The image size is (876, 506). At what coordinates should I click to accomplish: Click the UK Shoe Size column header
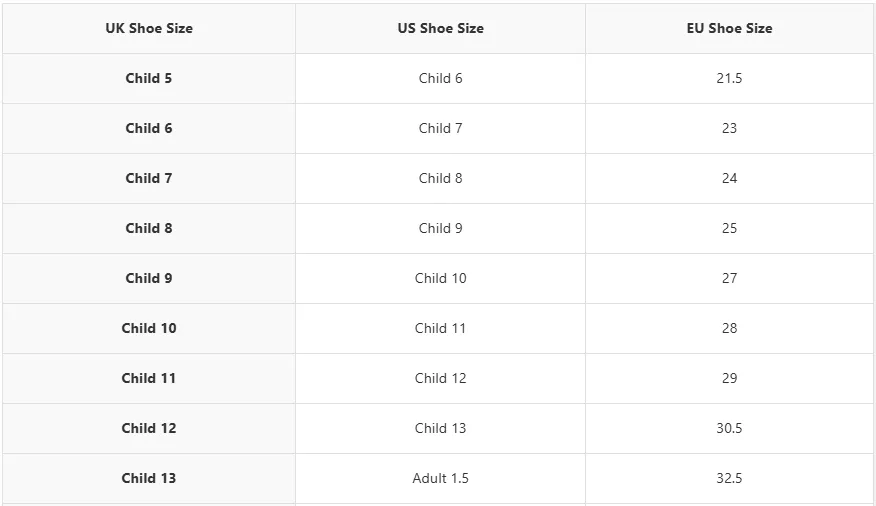click(149, 28)
